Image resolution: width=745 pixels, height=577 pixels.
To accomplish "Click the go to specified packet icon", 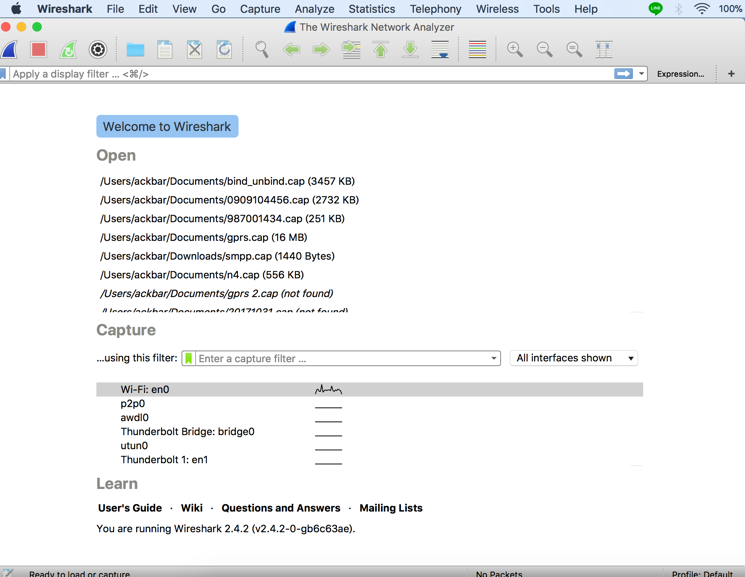I will click(x=351, y=49).
